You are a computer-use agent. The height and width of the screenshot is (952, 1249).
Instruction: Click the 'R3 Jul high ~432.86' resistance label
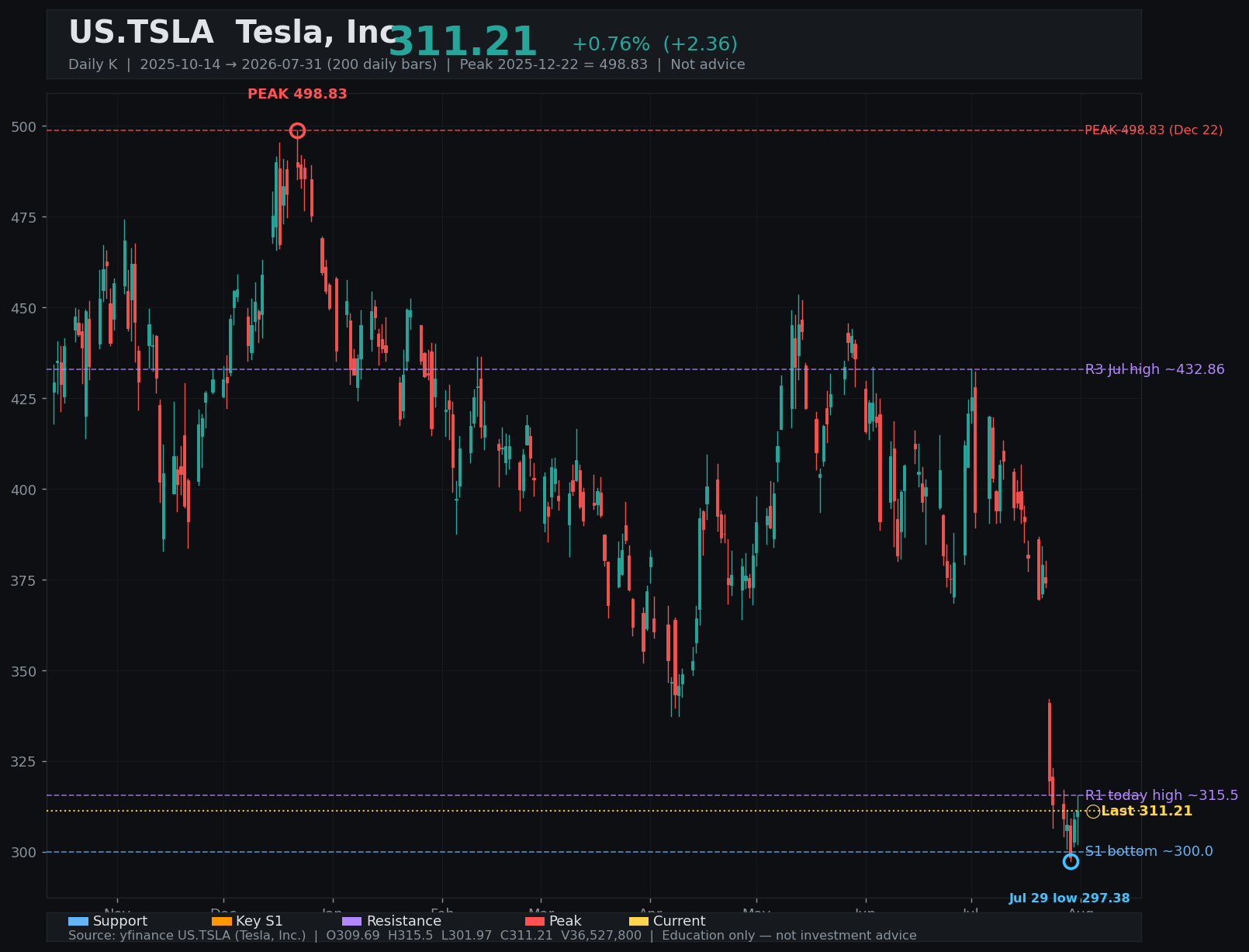[x=1154, y=369]
